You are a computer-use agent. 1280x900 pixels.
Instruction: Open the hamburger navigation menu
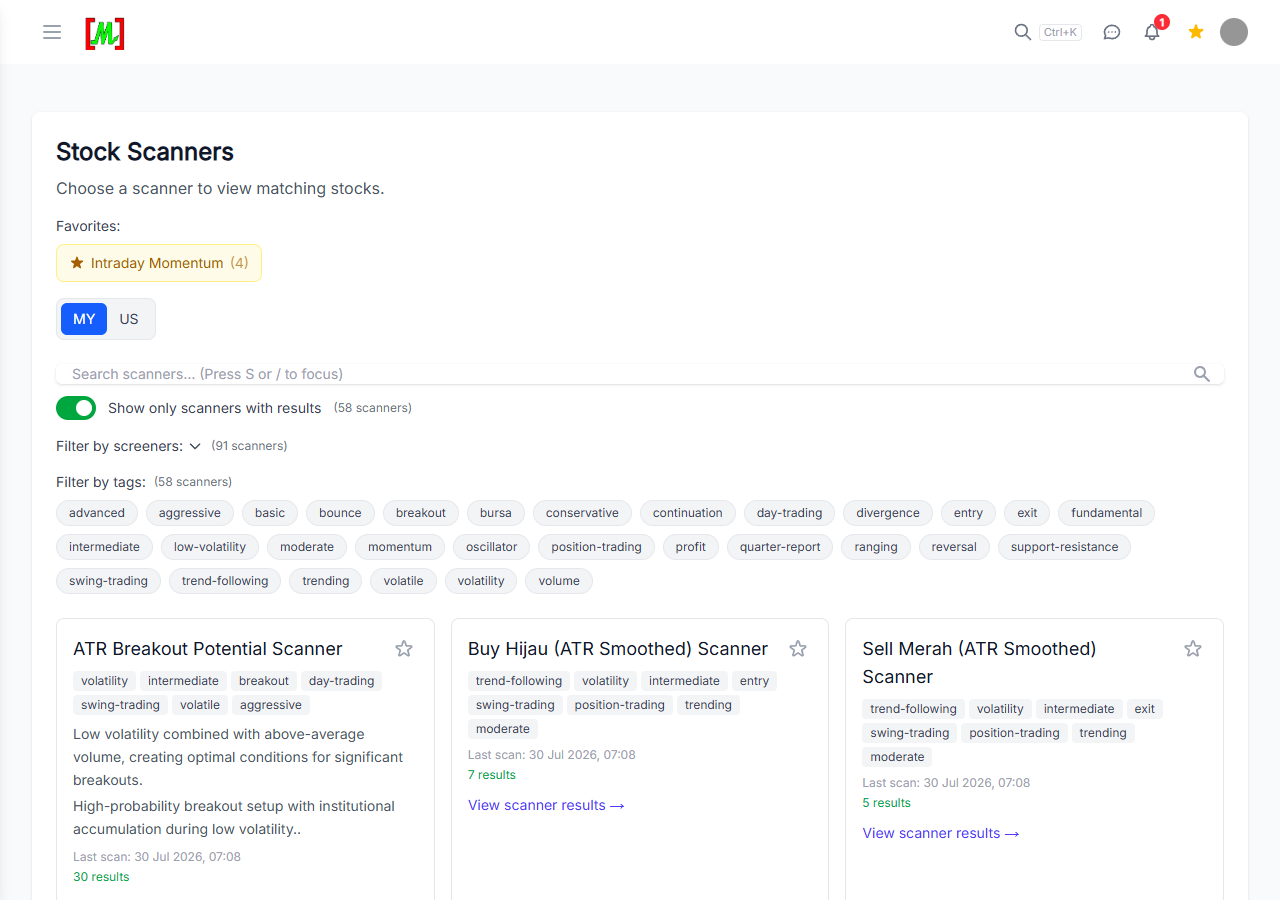coord(52,32)
